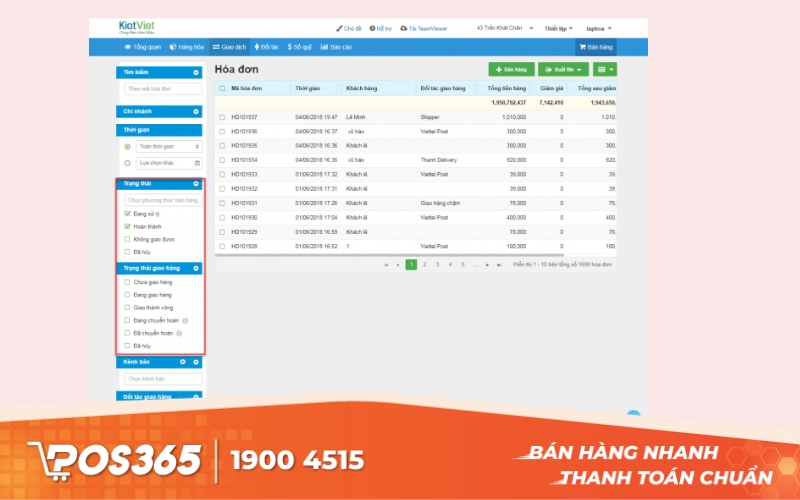Image resolution: width=800 pixels, height=500 pixels.
Task: Uncheck the Hoàn thành checkbox
Action: [x=128, y=227]
